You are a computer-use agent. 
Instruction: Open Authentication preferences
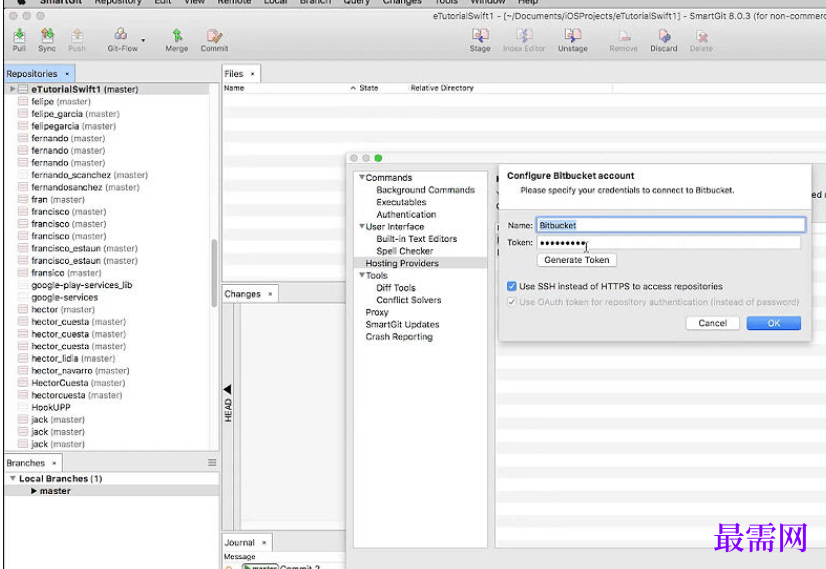pyautogui.click(x=406, y=214)
